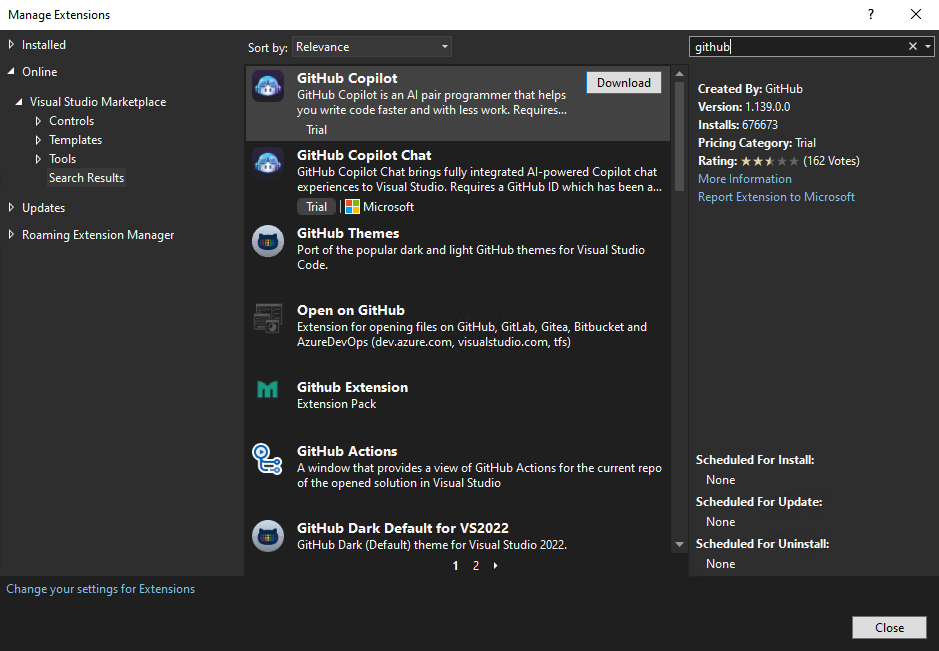Select the GitHub Copilot Chat title
The image size is (939, 651).
(x=364, y=155)
